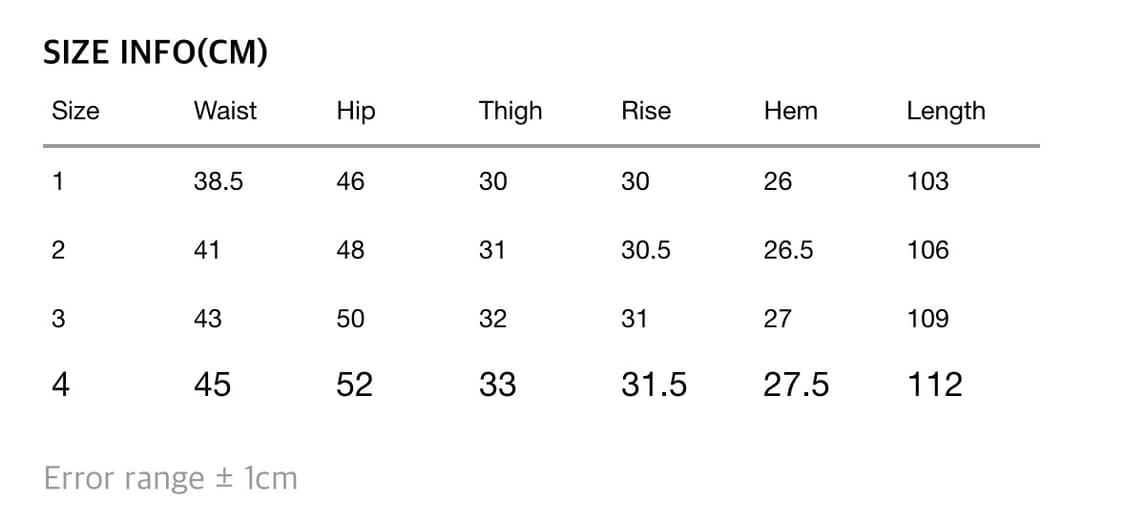Viewport: 1125px width, 521px height.
Task: Select size 2 row label
Action: [x=58, y=250]
